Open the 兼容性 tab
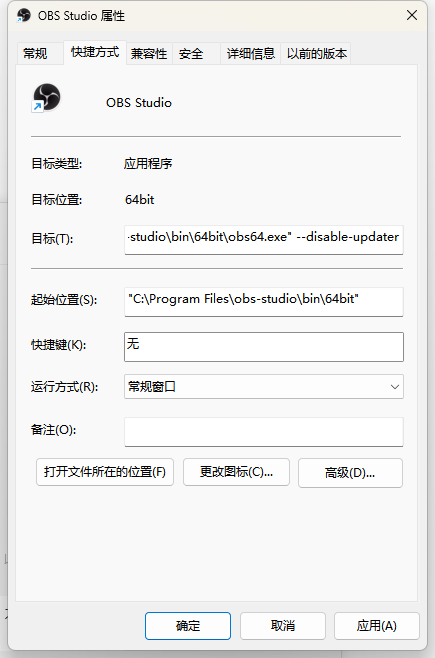435x658 pixels. click(149, 54)
